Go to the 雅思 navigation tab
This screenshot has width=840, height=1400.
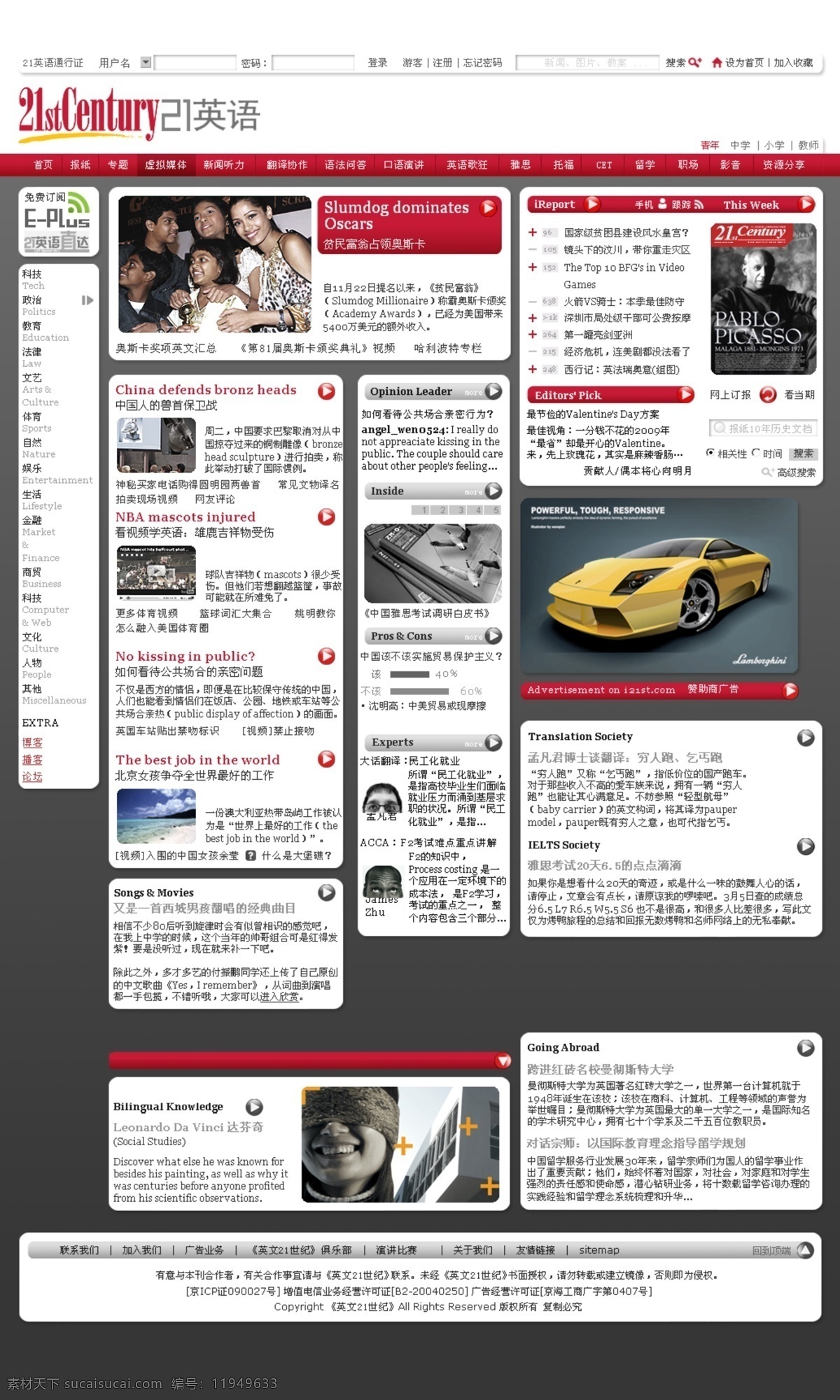click(520, 164)
